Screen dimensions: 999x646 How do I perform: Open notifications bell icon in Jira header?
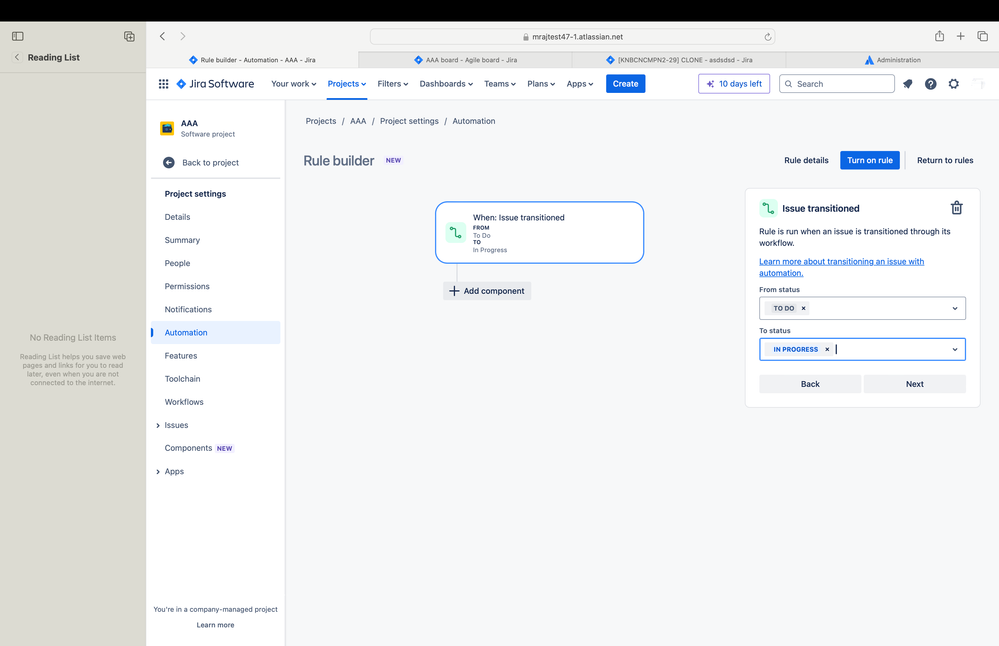[x=907, y=83]
